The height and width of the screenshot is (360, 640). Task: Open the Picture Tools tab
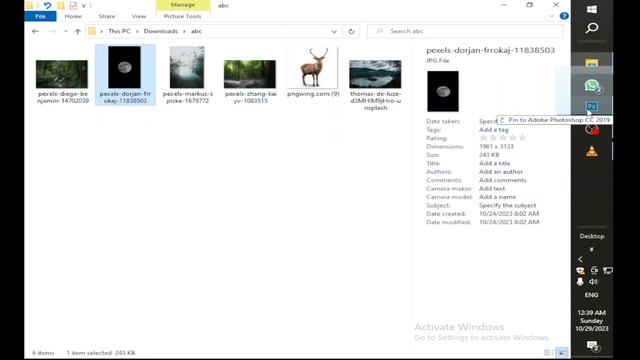pos(182,16)
